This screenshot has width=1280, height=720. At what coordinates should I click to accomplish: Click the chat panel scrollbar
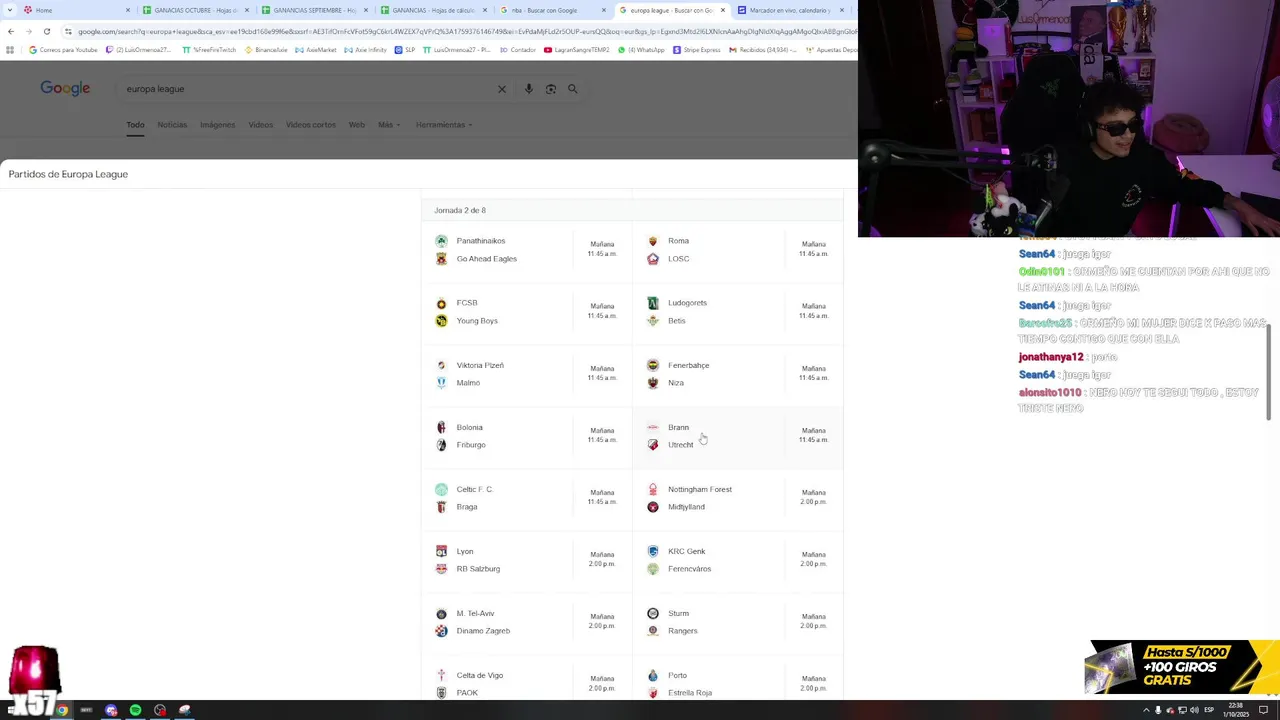click(1268, 372)
